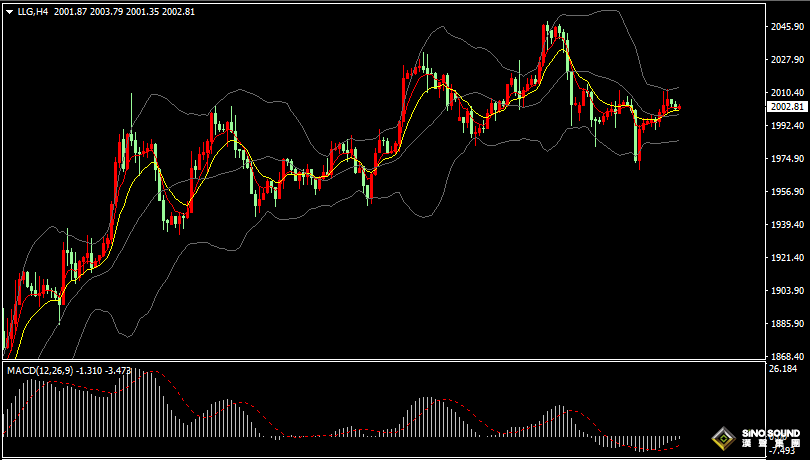Click the 2045.90 price axis label

tap(787, 27)
